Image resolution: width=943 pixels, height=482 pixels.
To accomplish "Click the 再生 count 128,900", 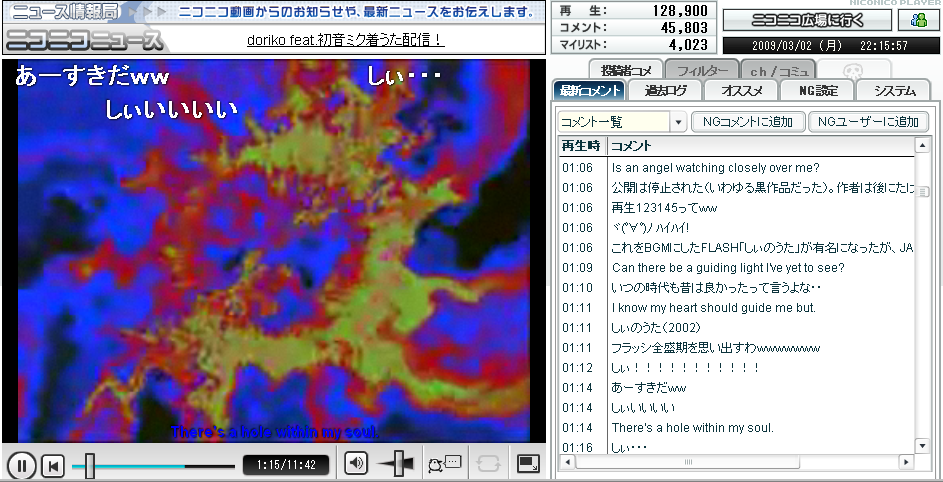I will coord(680,11).
